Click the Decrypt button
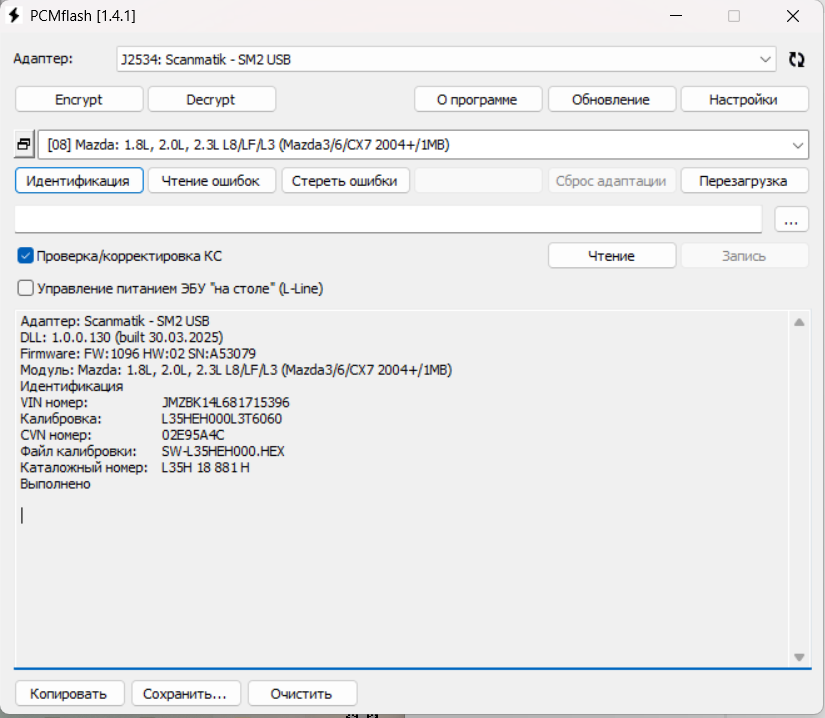The width and height of the screenshot is (825, 718). pyautogui.click(x=212, y=99)
